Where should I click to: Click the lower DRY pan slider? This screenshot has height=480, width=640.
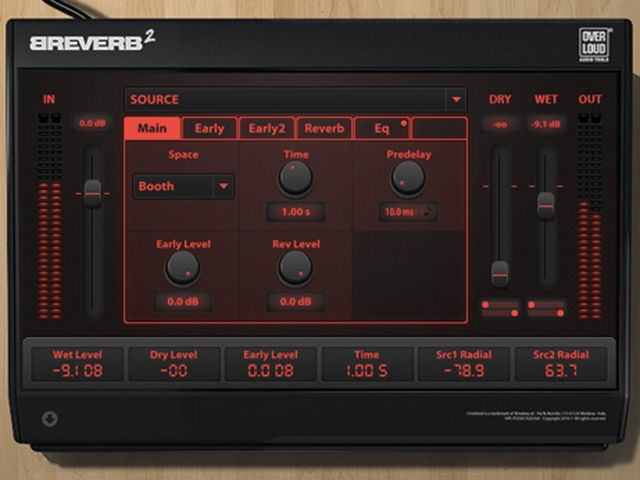point(500,313)
